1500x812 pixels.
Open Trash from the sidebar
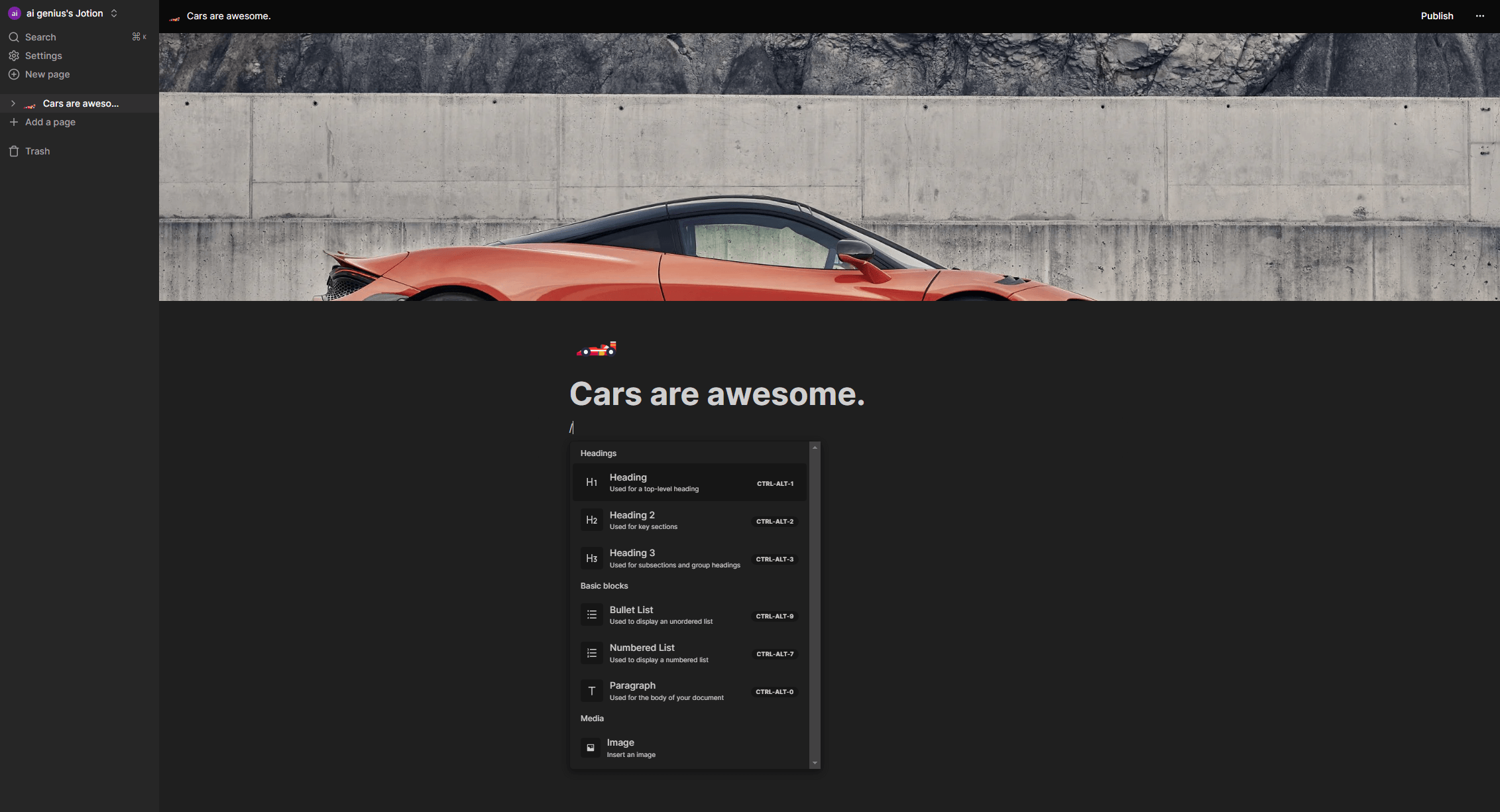click(x=37, y=151)
